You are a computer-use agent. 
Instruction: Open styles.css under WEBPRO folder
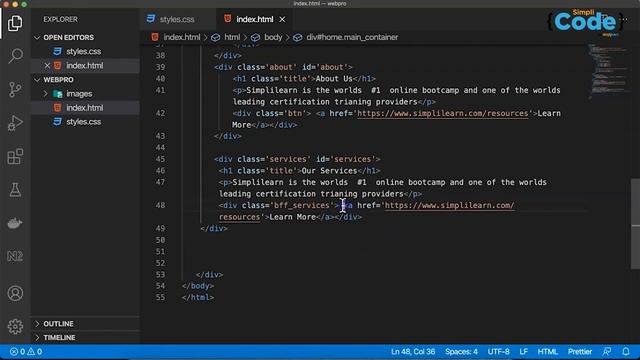(84, 122)
